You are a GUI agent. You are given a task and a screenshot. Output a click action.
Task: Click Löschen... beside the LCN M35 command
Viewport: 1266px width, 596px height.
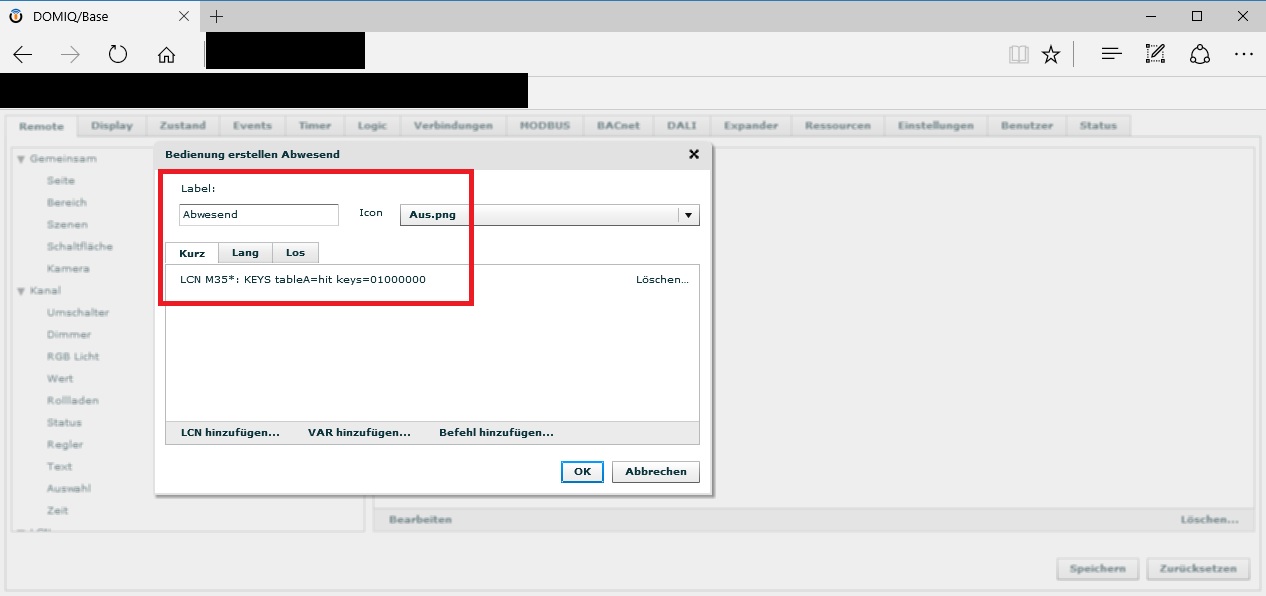coord(662,280)
